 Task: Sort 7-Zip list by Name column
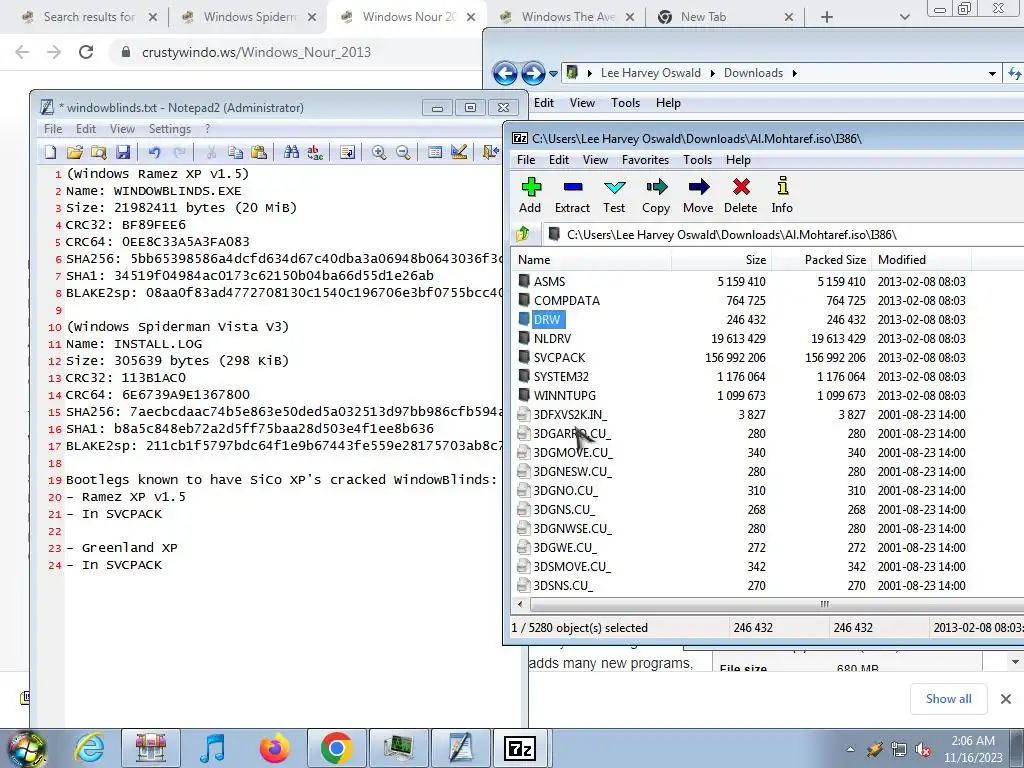tap(592, 259)
